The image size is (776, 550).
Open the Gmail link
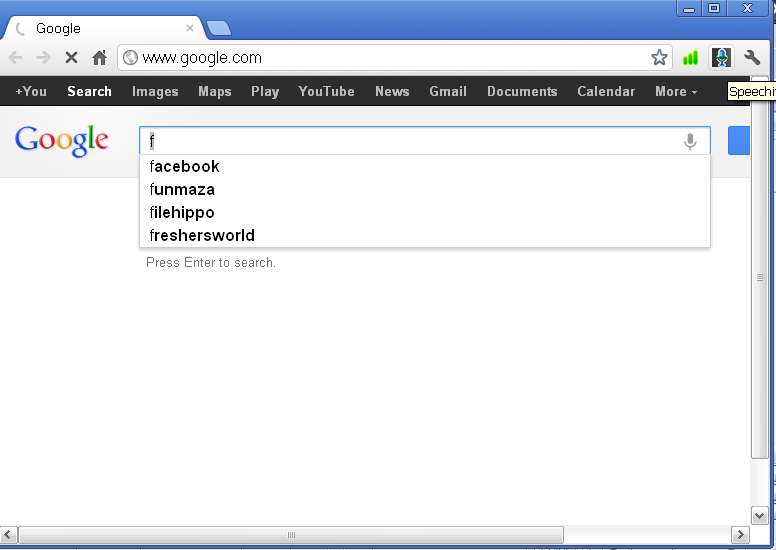pos(448,91)
